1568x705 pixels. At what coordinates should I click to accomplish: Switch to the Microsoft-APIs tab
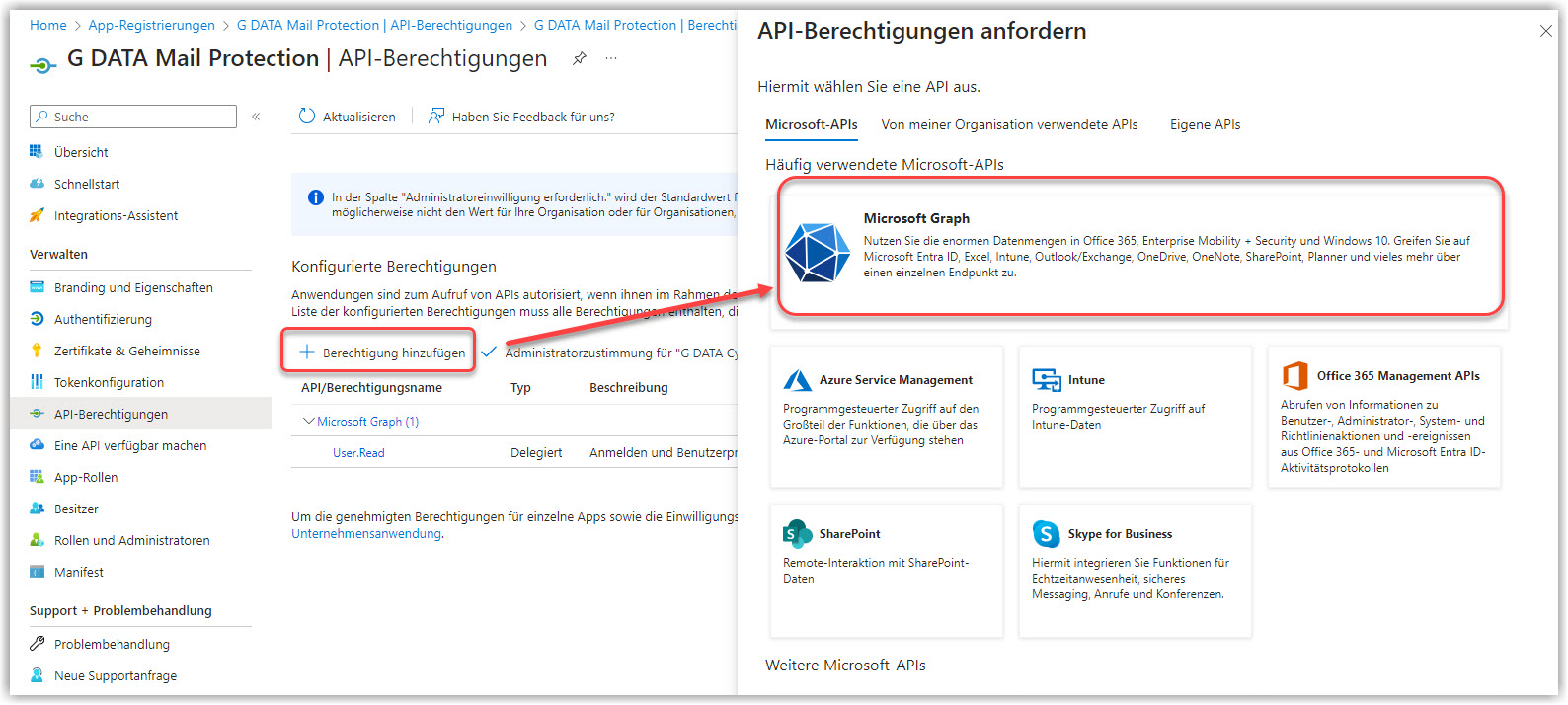coord(812,124)
